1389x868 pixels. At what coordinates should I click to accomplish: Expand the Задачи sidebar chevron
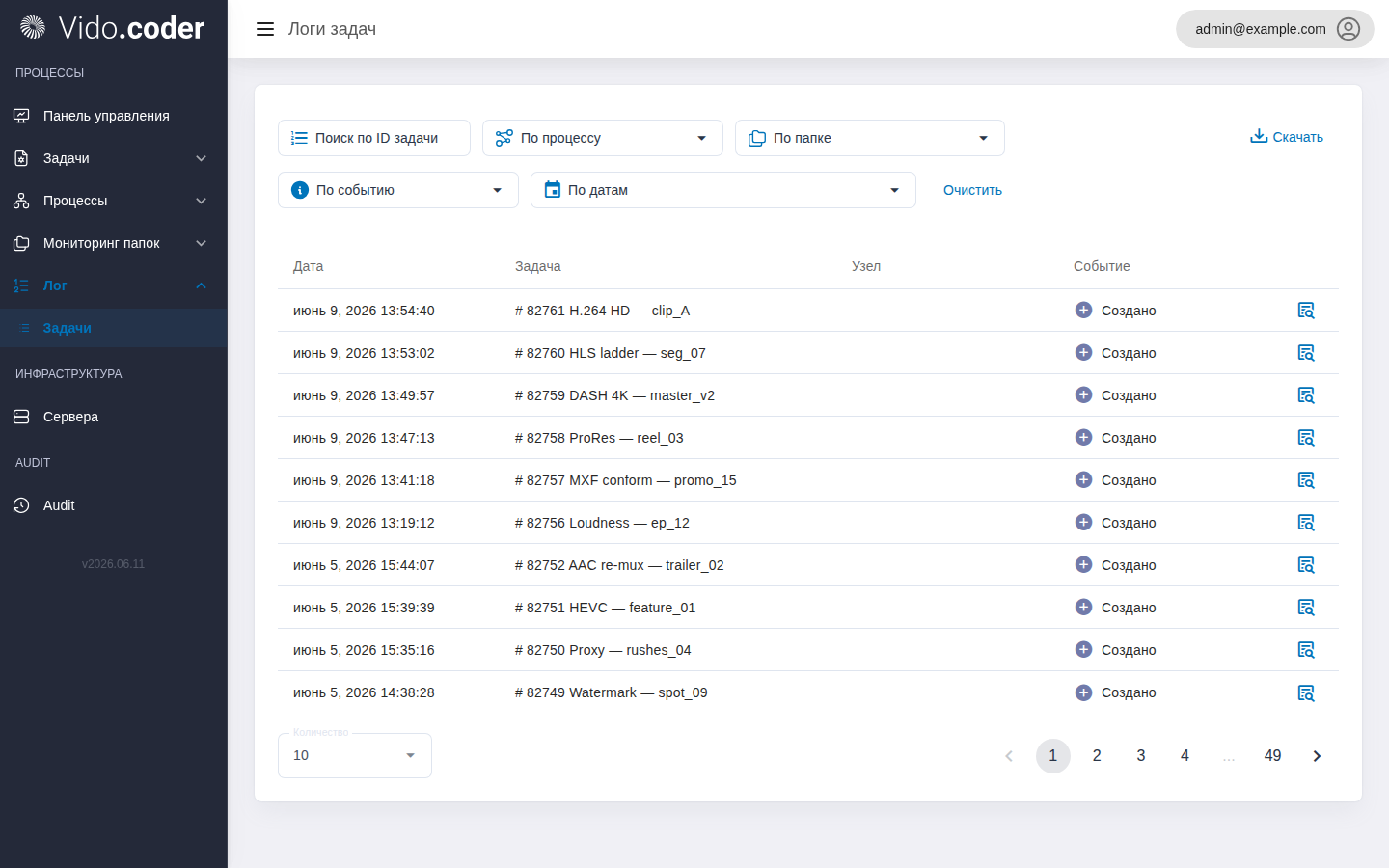pyautogui.click(x=201, y=158)
